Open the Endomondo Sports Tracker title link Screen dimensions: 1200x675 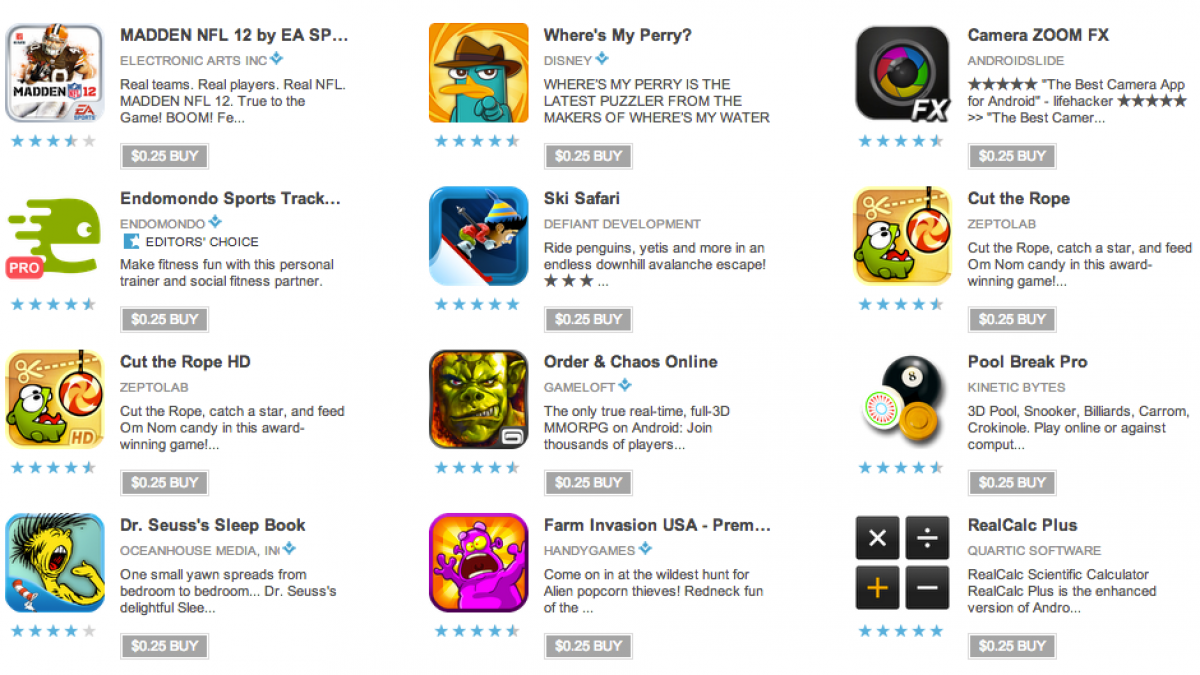230,199
